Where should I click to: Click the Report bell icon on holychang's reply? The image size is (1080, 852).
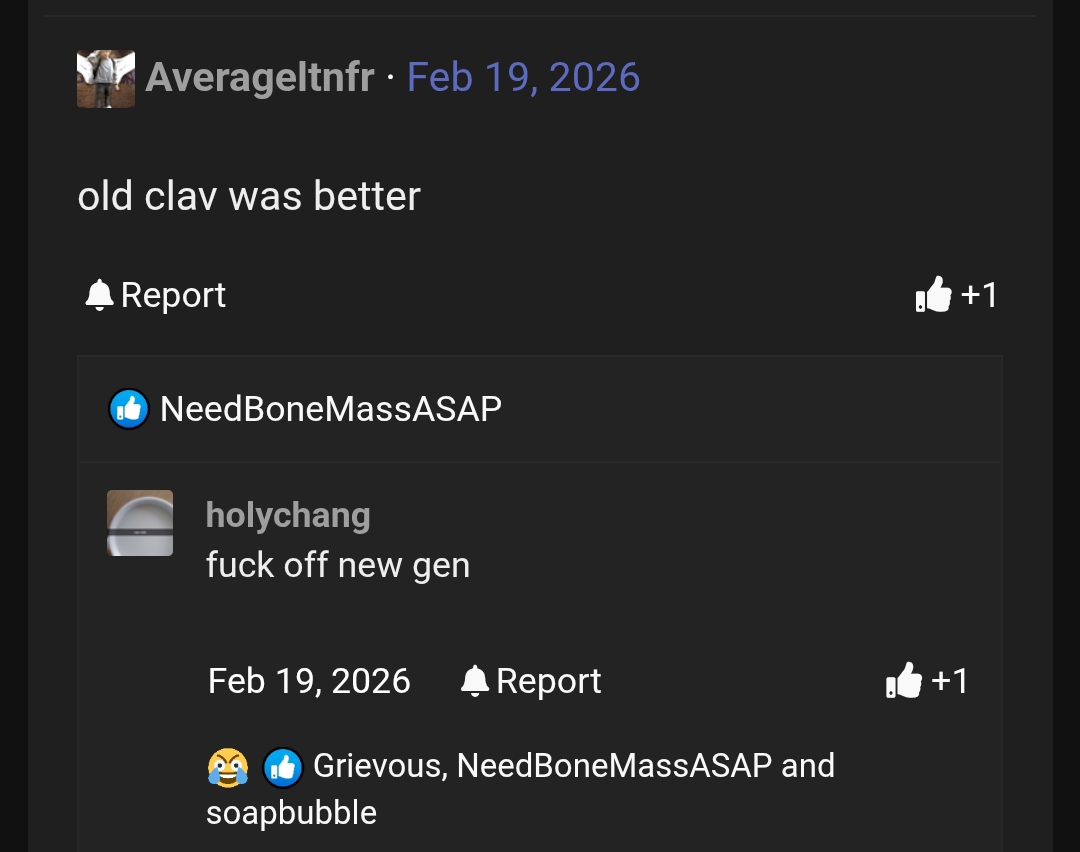pyautogui.click(x=476, y=680)
